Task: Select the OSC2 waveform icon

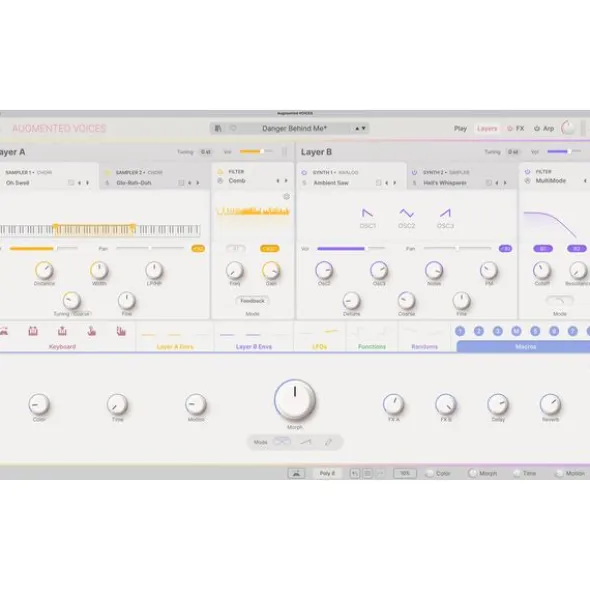Action: point(406,213)
